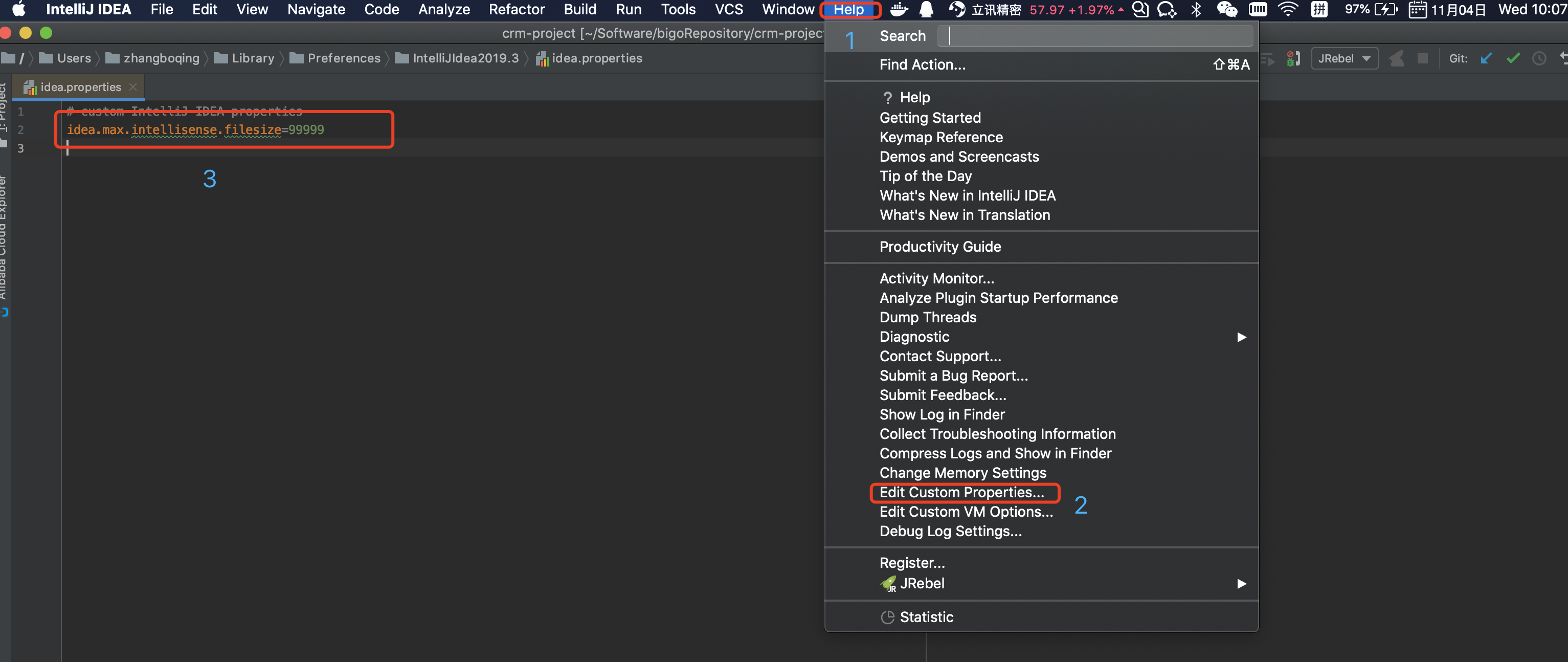Expand the Diagnostic submenu arrow
The width and height of the screenshot is (1568, 662).
point(1241,337)
